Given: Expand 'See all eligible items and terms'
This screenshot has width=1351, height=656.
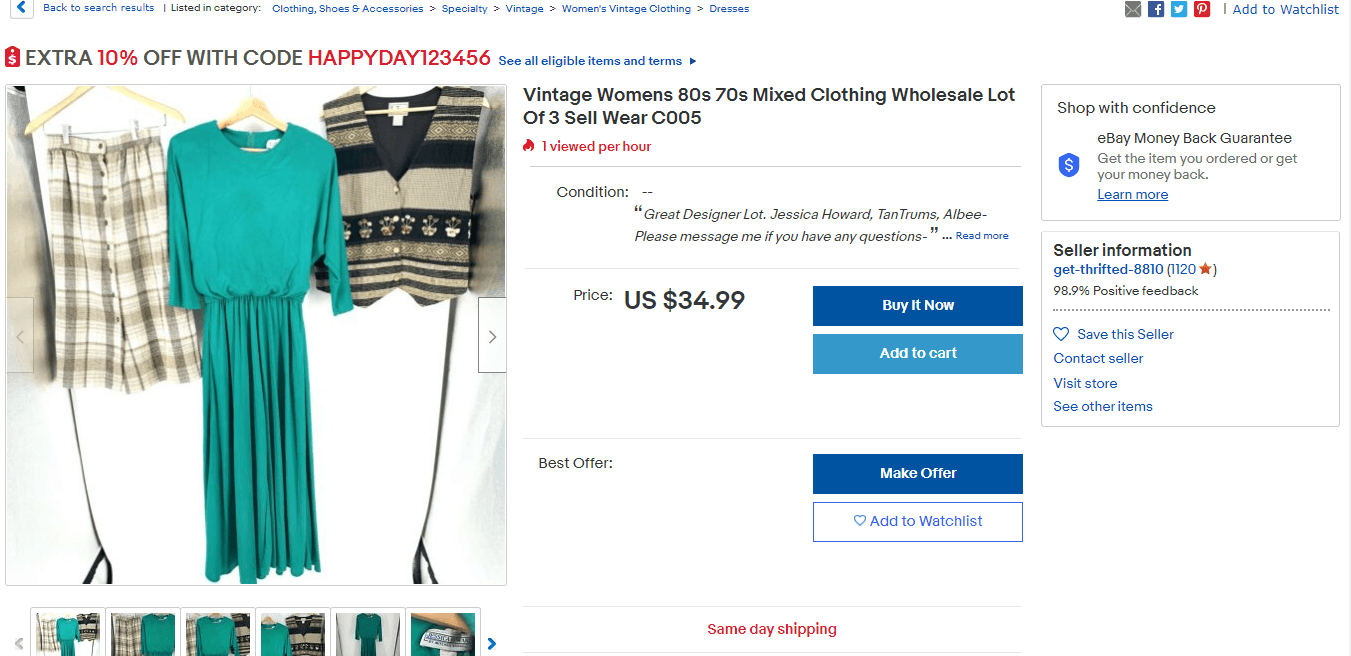Looking at the screenshot, I should pyautogui.click(x=597, y=61).
